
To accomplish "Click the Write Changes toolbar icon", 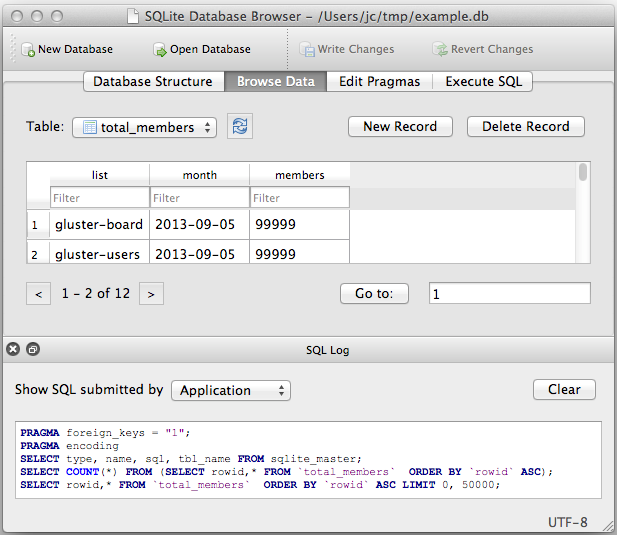I will tap(307, 50).
